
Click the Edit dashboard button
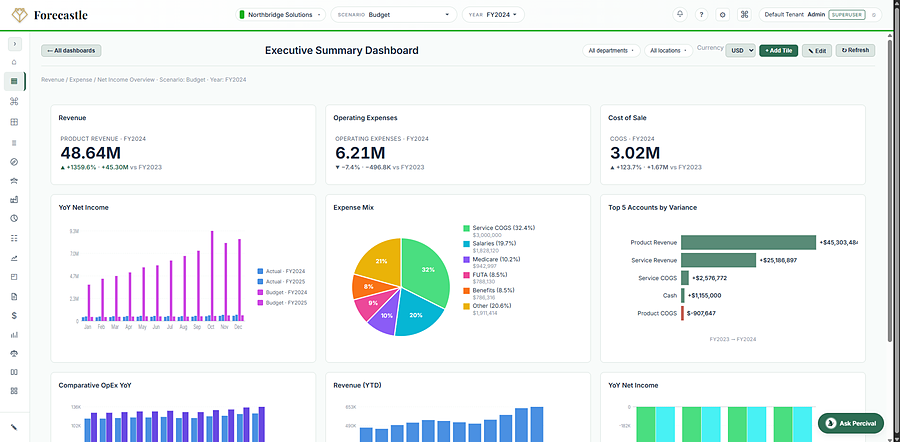817,51
